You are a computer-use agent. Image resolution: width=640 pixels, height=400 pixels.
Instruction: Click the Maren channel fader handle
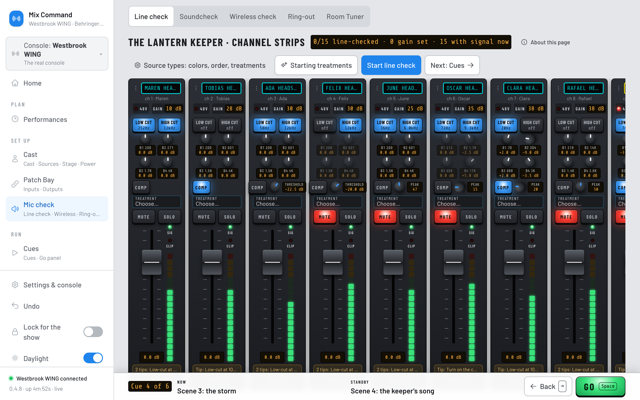click(x=151, y=262)
